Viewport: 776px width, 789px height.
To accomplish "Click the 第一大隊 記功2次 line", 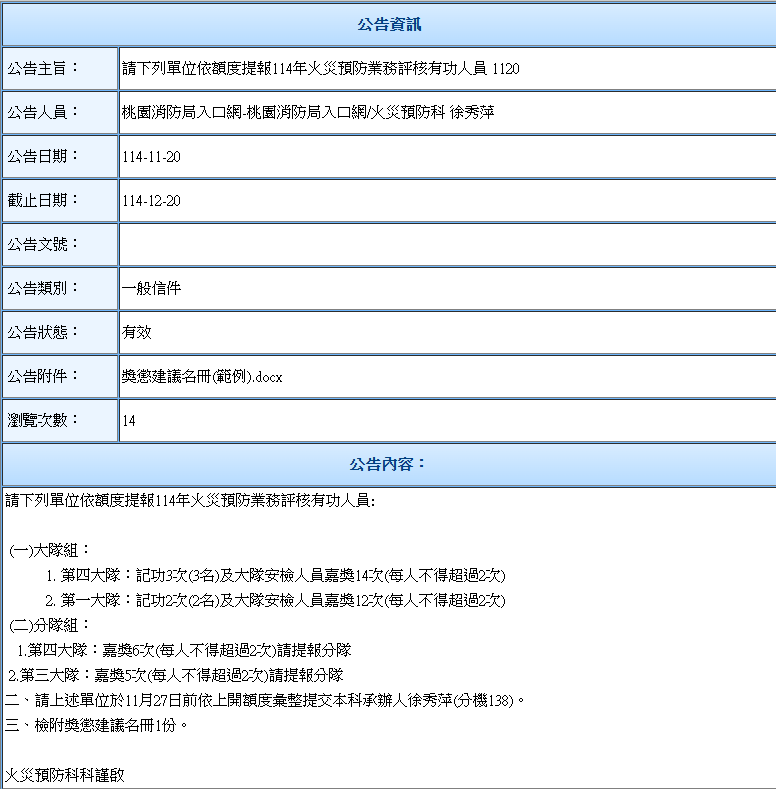I will (x=275, y=600).
